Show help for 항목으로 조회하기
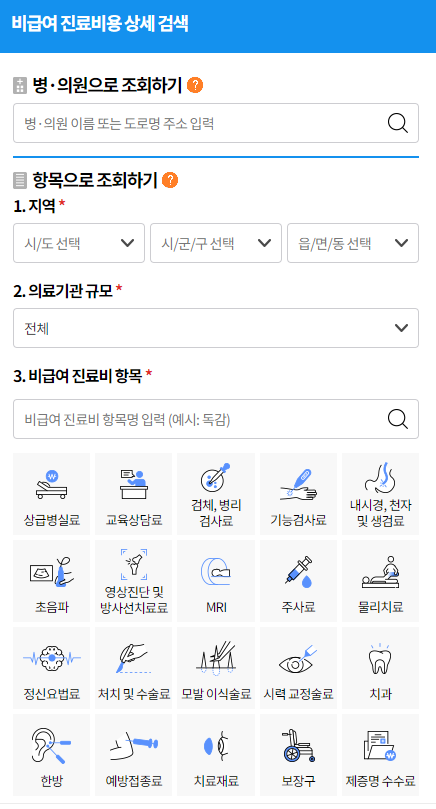436x809 pixels. point(170,180)
